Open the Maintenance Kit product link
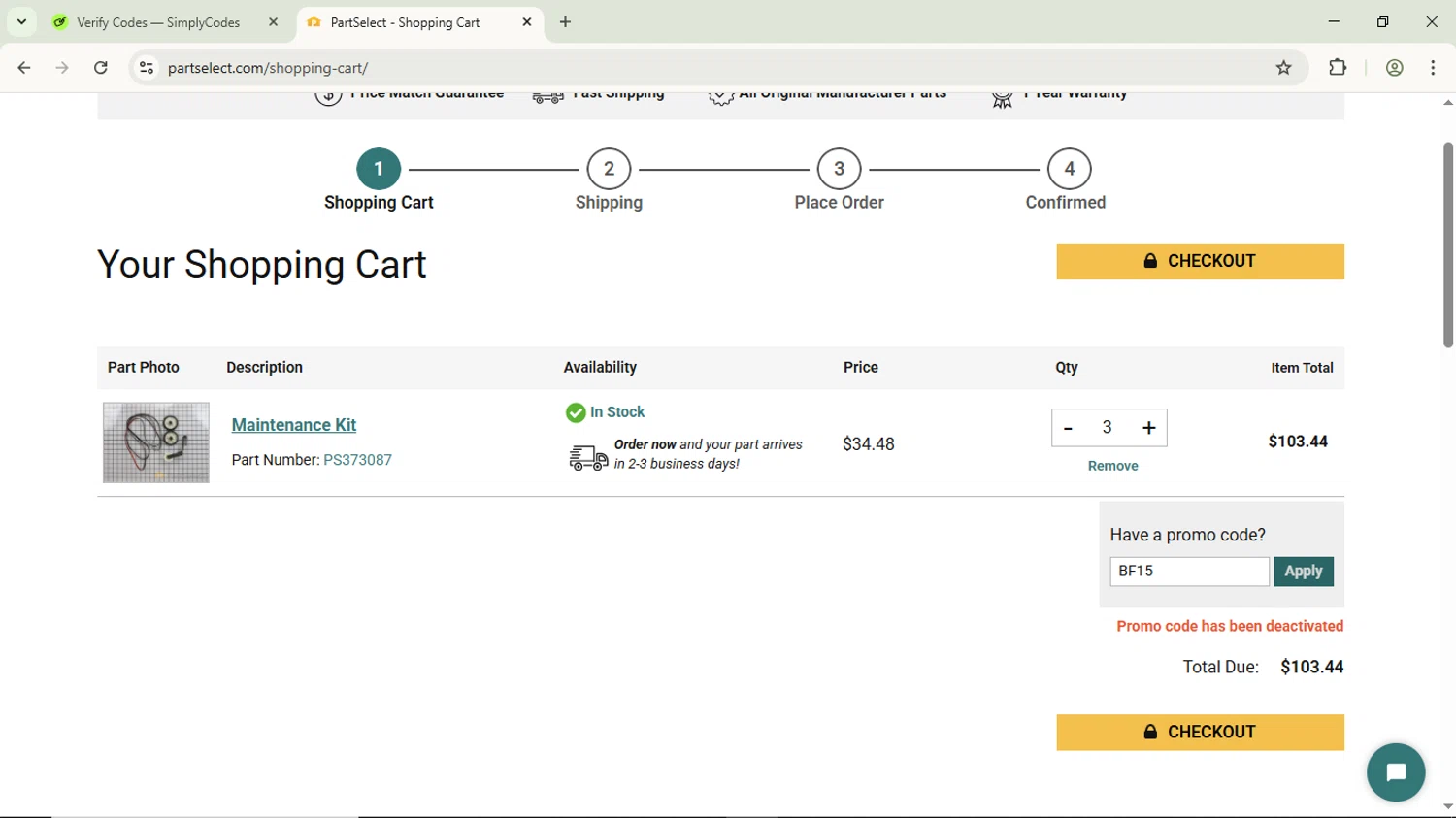Screen dimensions: 1456x818 pos(293,425)
